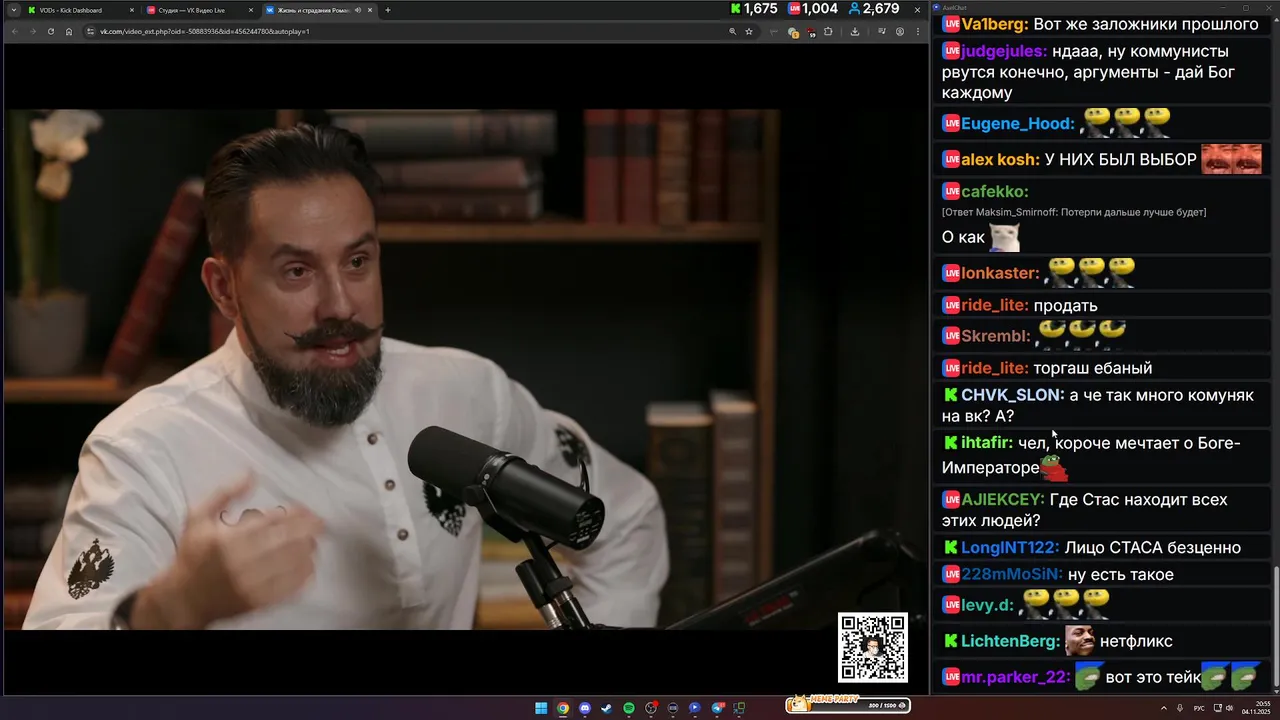Open the taskbar clock and calendar
Viewport: 1280px width, 720px height.
(x=1256, y=708)
